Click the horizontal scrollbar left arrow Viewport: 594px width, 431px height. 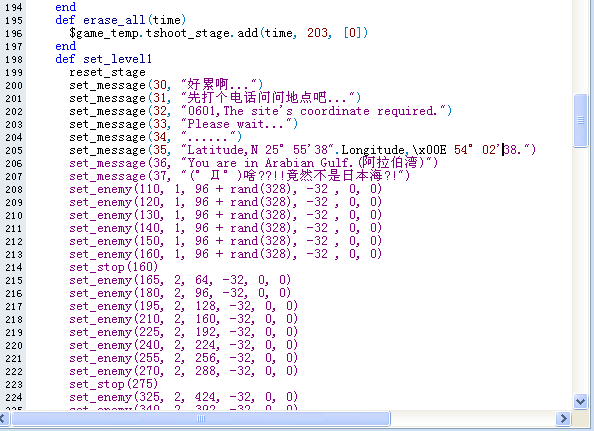[x=3, y=419]
